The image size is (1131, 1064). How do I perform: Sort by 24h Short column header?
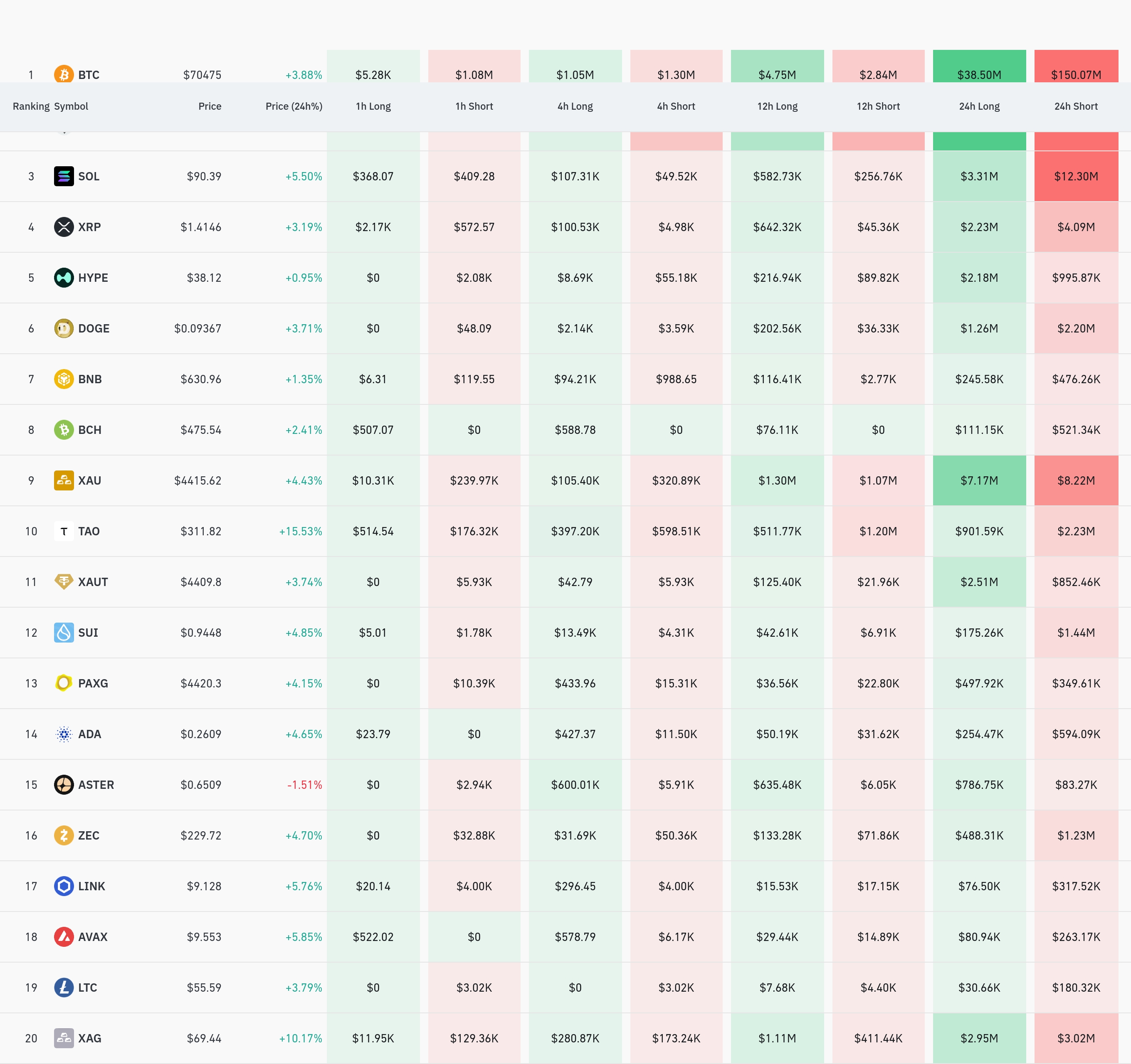[1075, 106]
